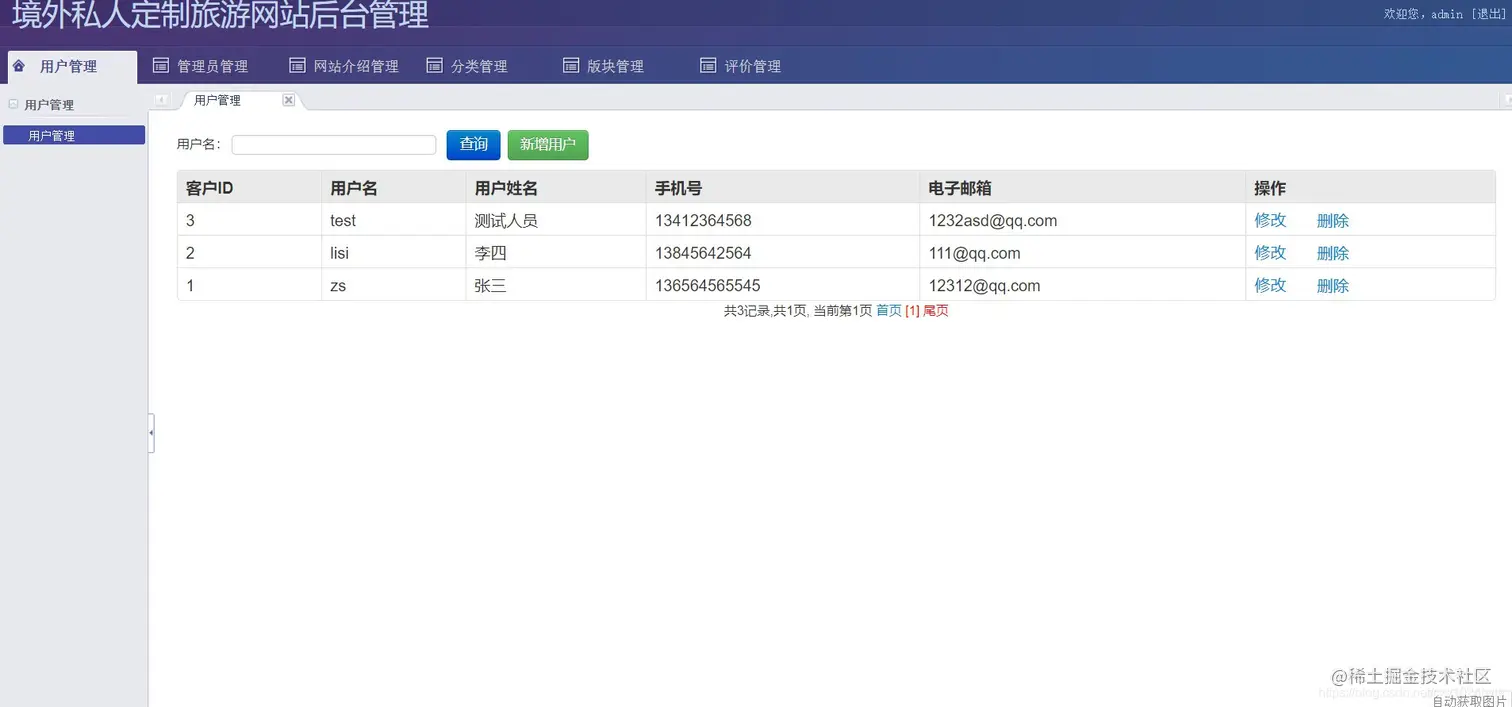Image resolution: width=1512 pixels, height=707 pixels.
Task: Click the 网站介绍管理 icon
Action: coord(297,64)
